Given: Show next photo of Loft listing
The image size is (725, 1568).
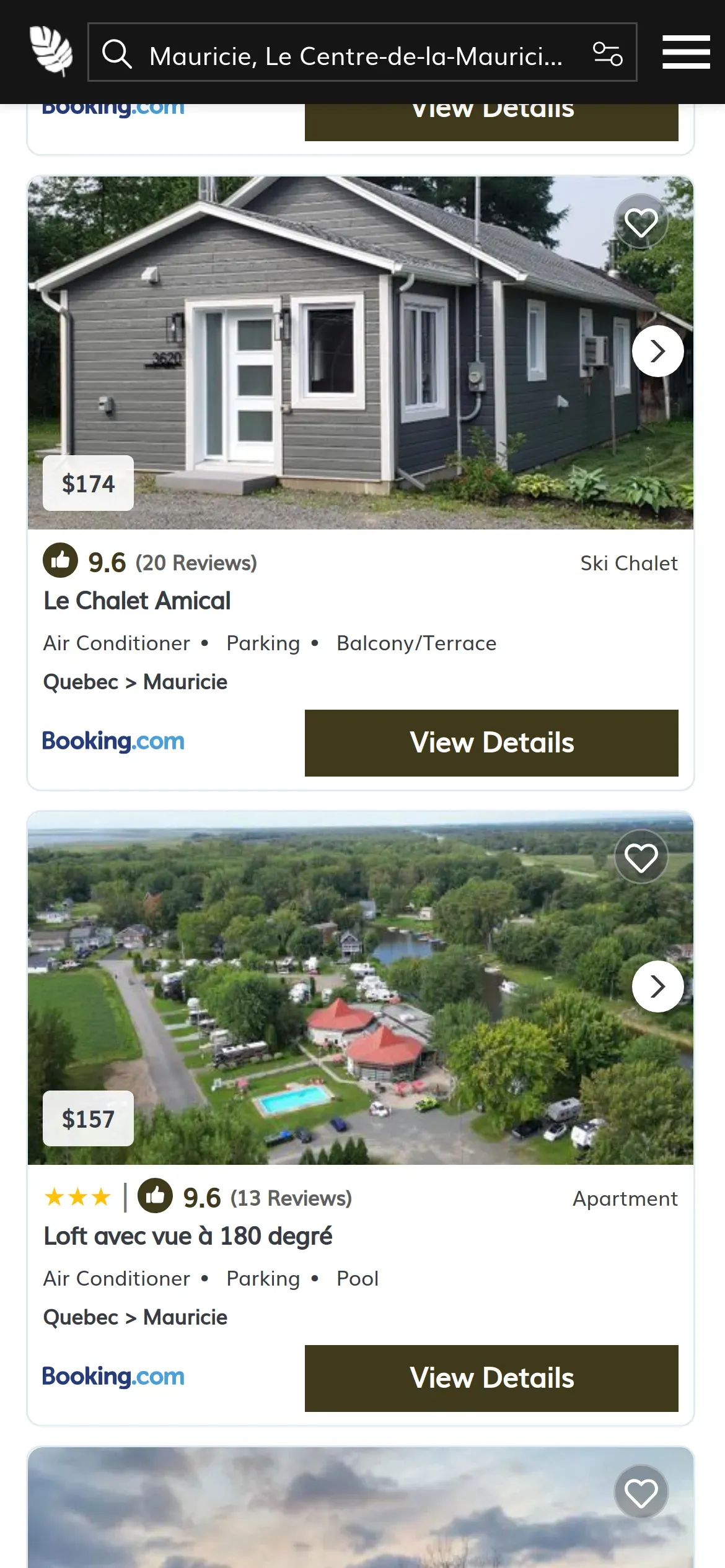Looking at the screenshot, I should pos(657,987).
